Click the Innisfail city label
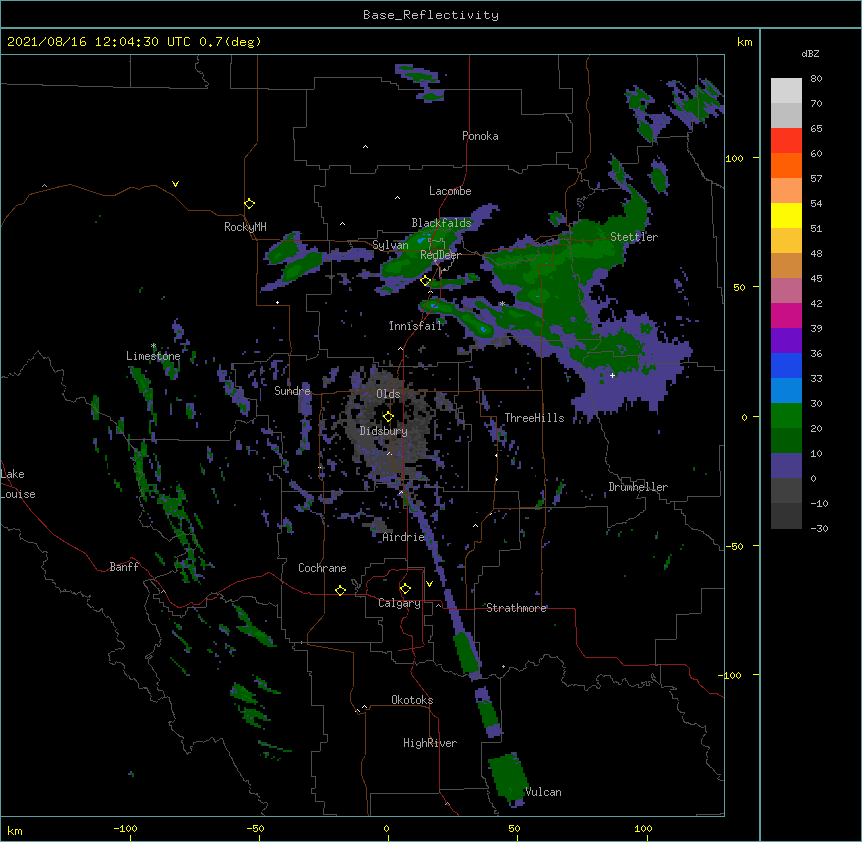The height and width of the screenshot is (842, 862). click(x=415, y=326)
